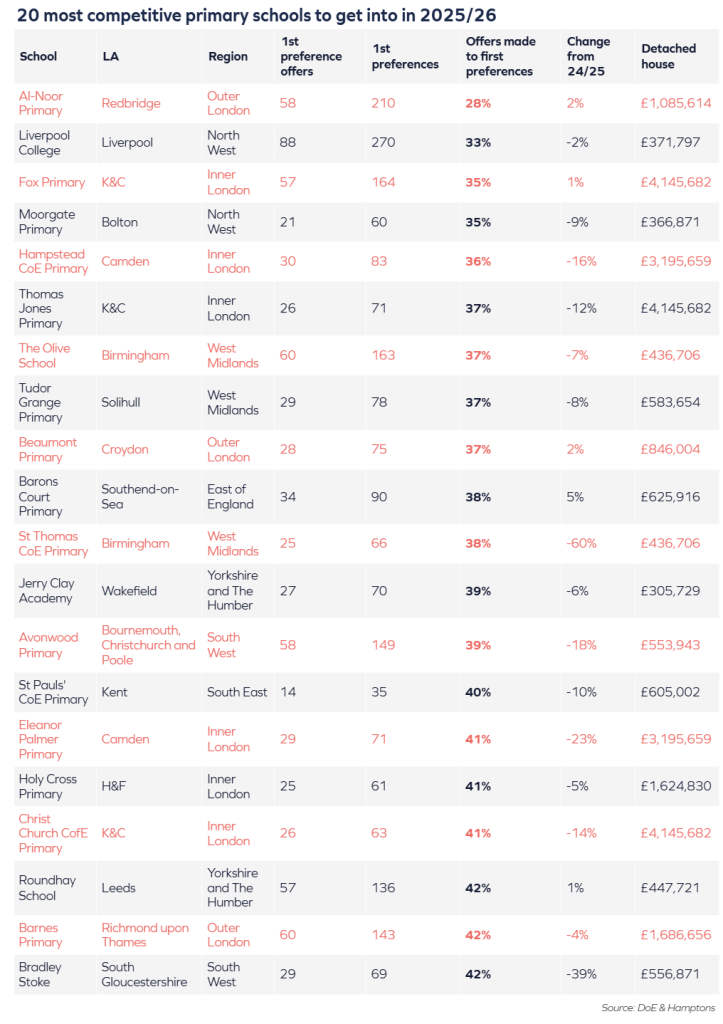Image resolution: width=723 pixels, height=1024 pixels.
Task: Click the Fox Primary school name
Action: click(x=52, y=182)
